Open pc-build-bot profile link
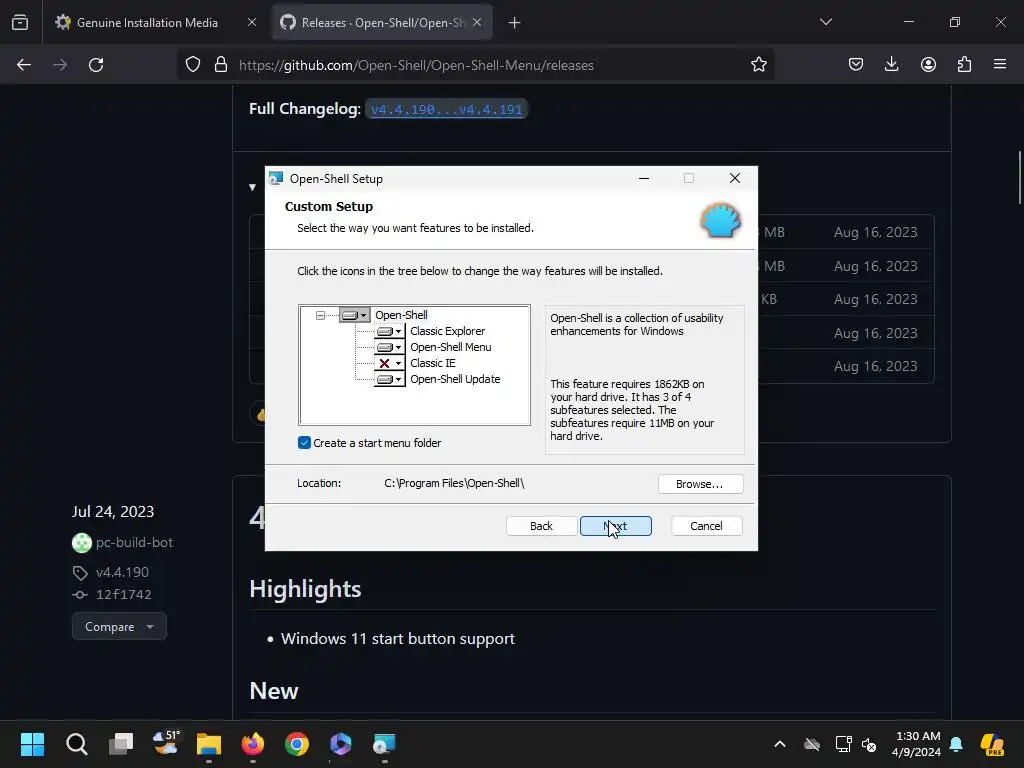1024x768 pixels. pyautogui.click(x=134, y=543)
